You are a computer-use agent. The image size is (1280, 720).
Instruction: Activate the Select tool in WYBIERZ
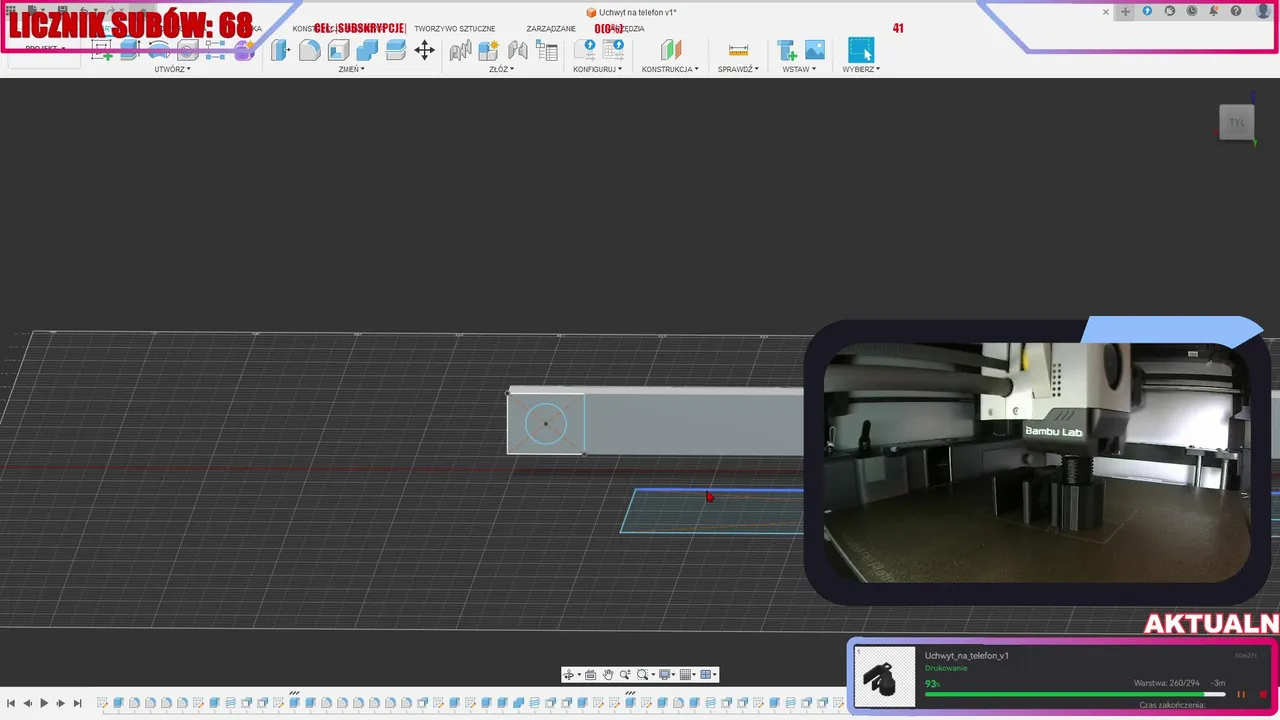tap(861, 50)
